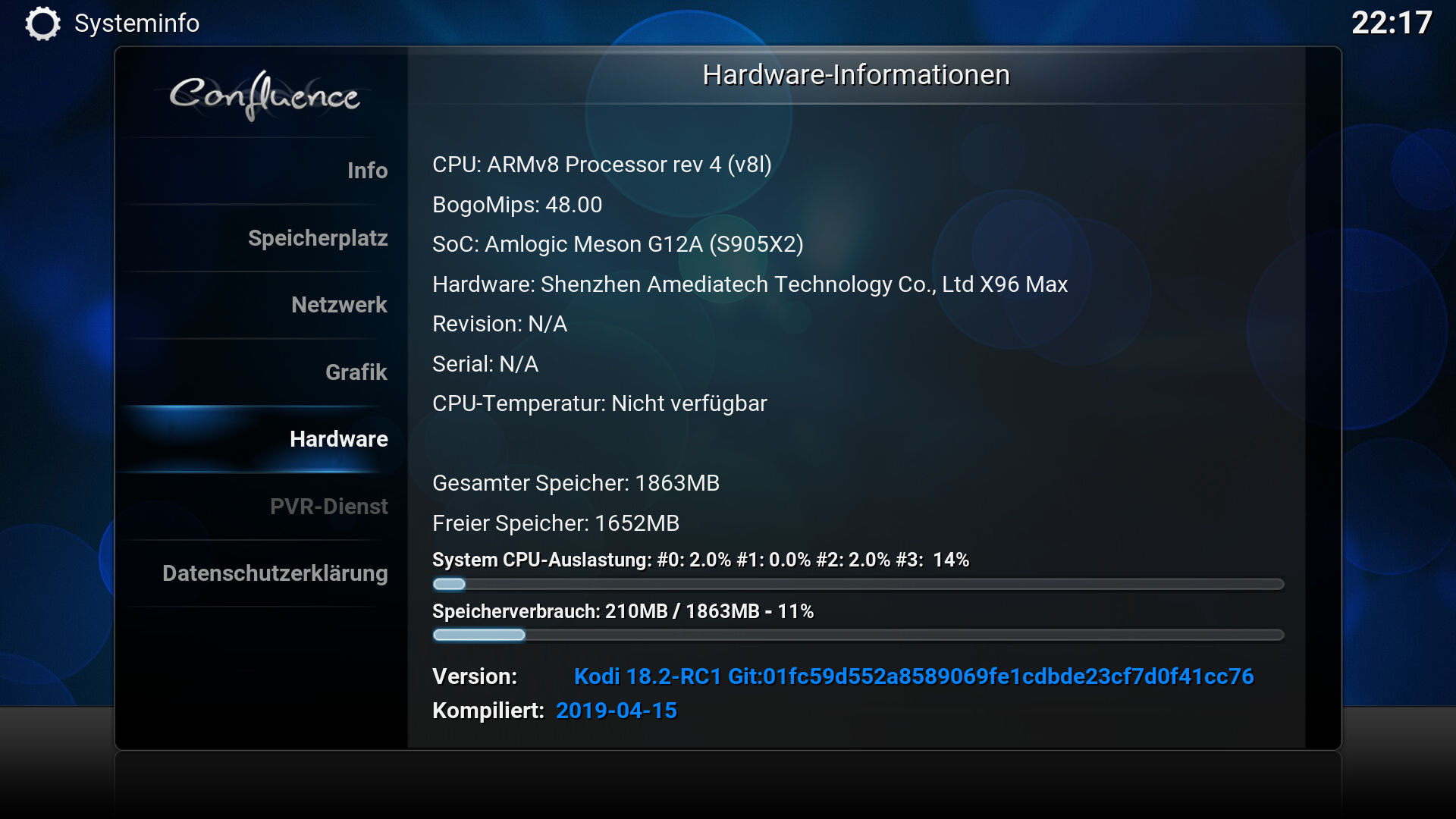Select the BogoMips: 48.00 line
This screenshot has height=819, width=1456.
(517, 205)
